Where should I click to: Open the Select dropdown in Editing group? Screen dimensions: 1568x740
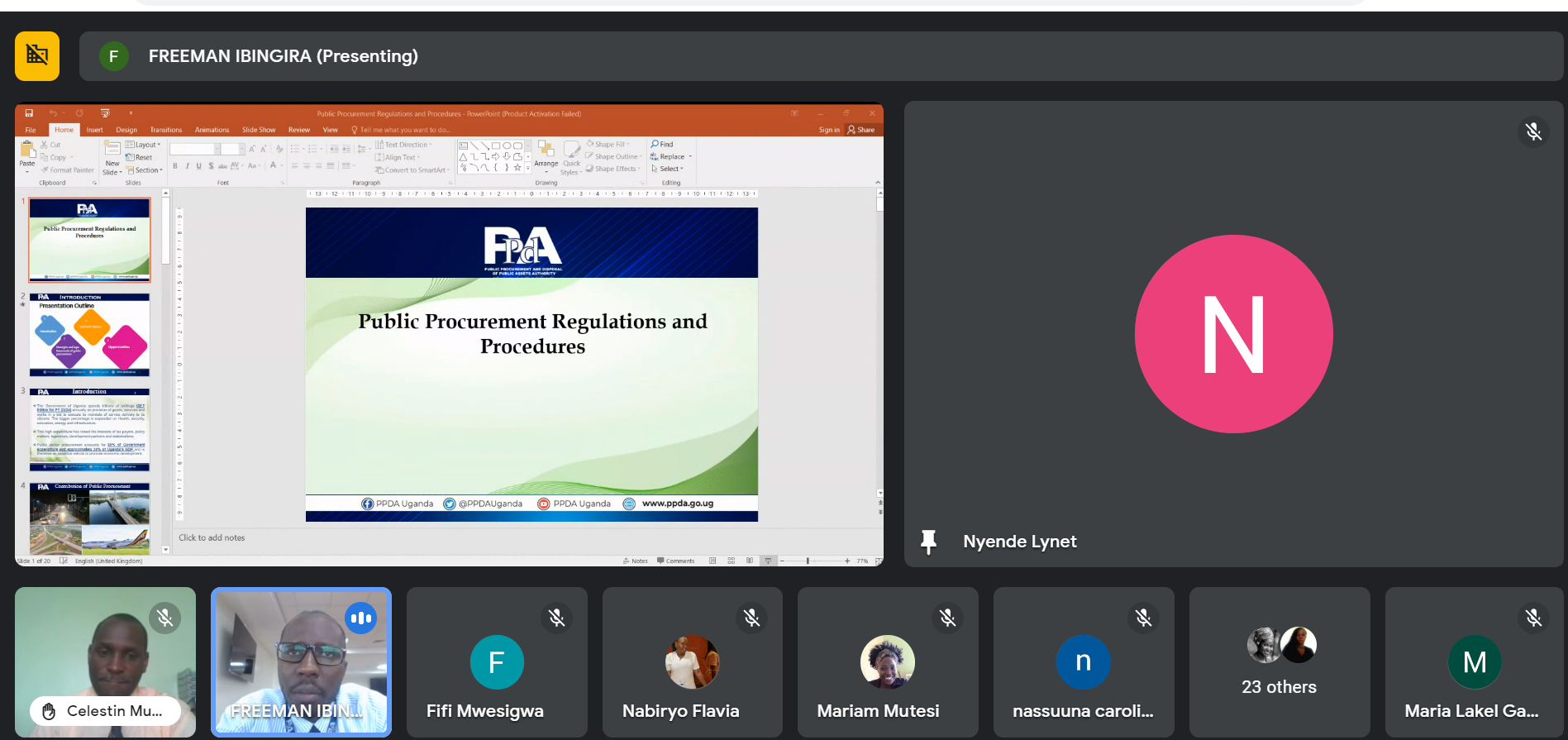[x=667, y=169]
